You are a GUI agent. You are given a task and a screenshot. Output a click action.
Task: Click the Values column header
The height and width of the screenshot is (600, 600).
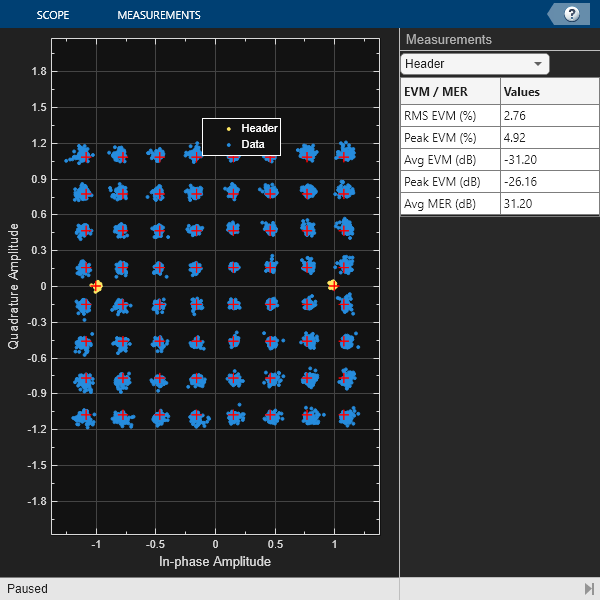[x=522, y=92]
